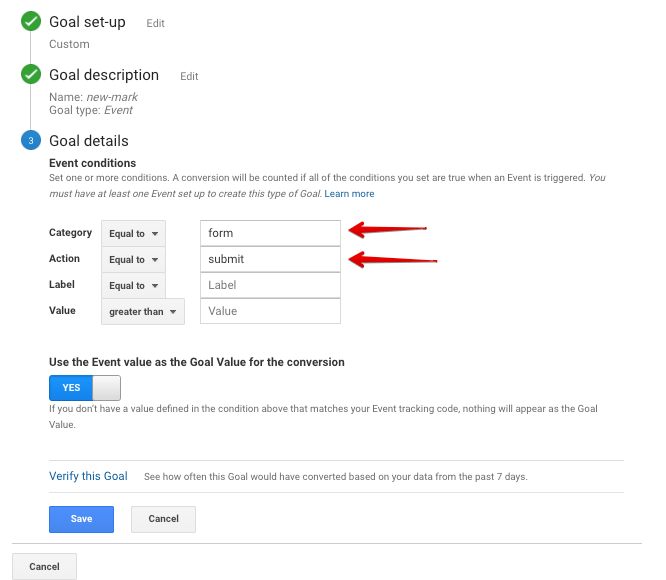
Task: Click the empty Value input field
Action: (271, 311)
